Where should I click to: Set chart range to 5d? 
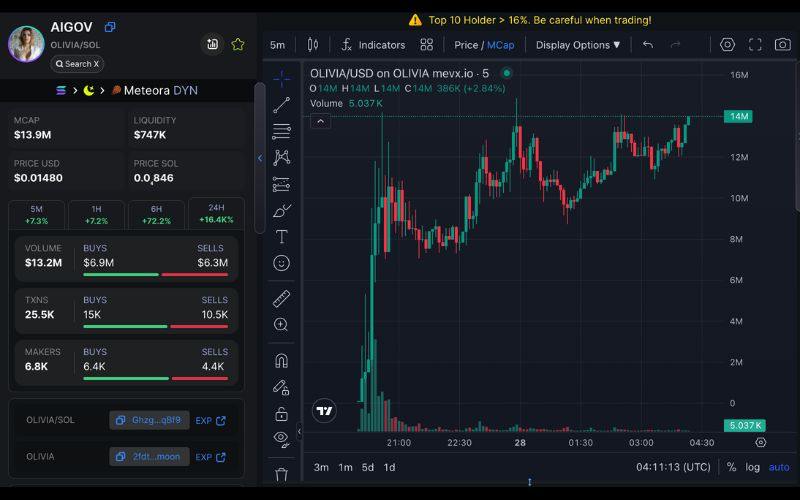click(368, 467)
